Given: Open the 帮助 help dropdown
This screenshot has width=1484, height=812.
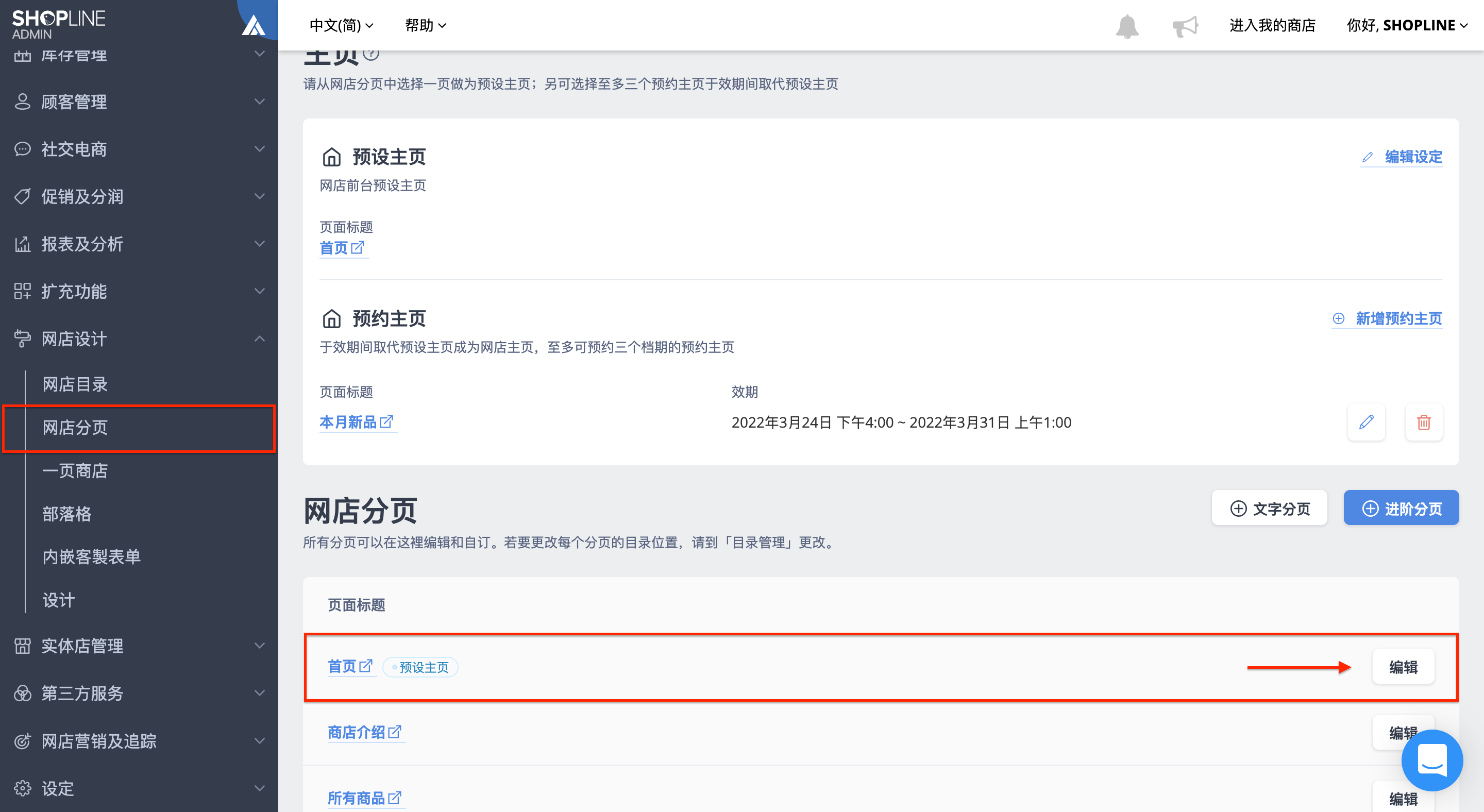Looking at the screenshot, I should 426,25.
